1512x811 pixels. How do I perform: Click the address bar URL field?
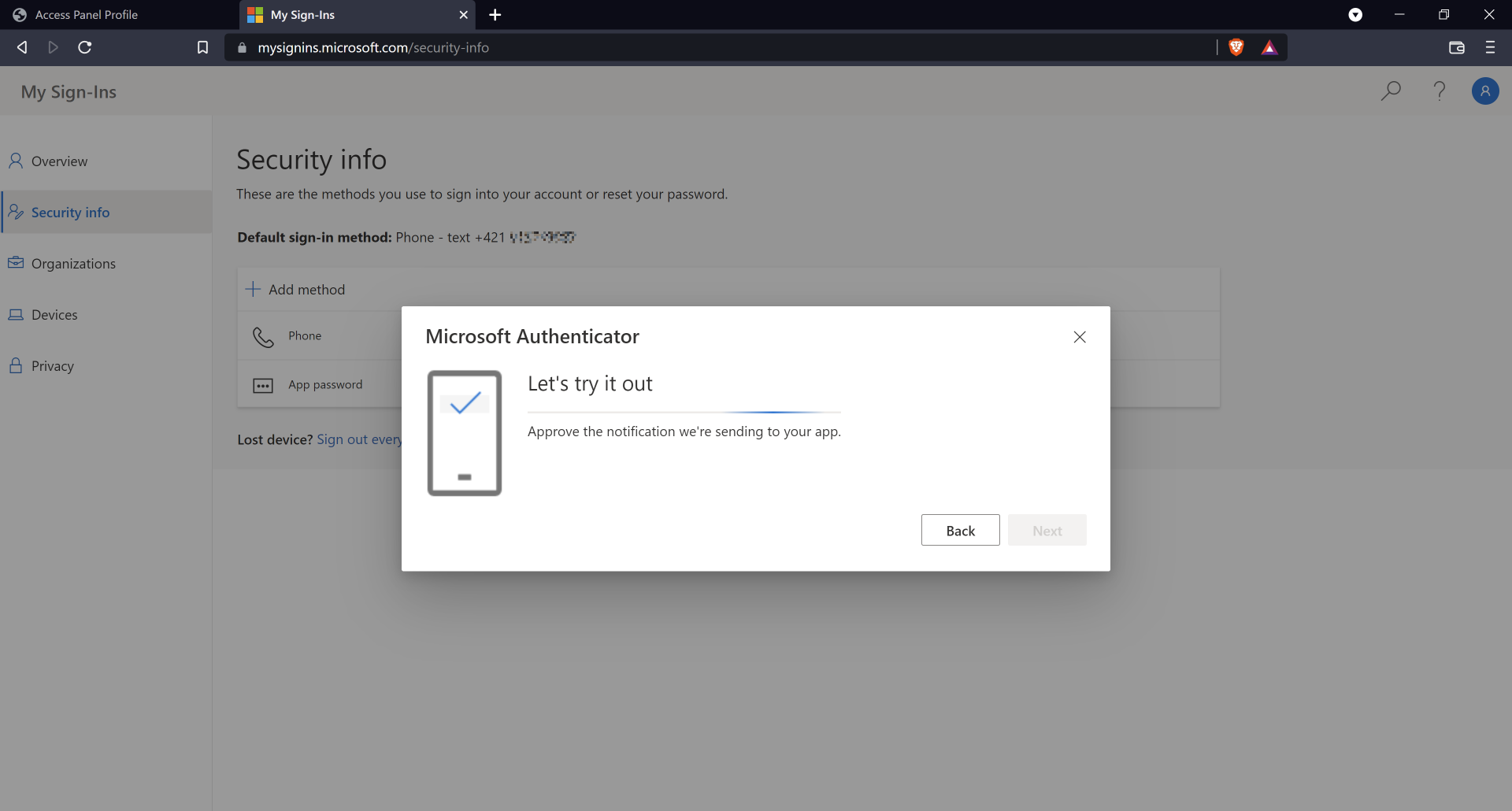coord(709,47)
